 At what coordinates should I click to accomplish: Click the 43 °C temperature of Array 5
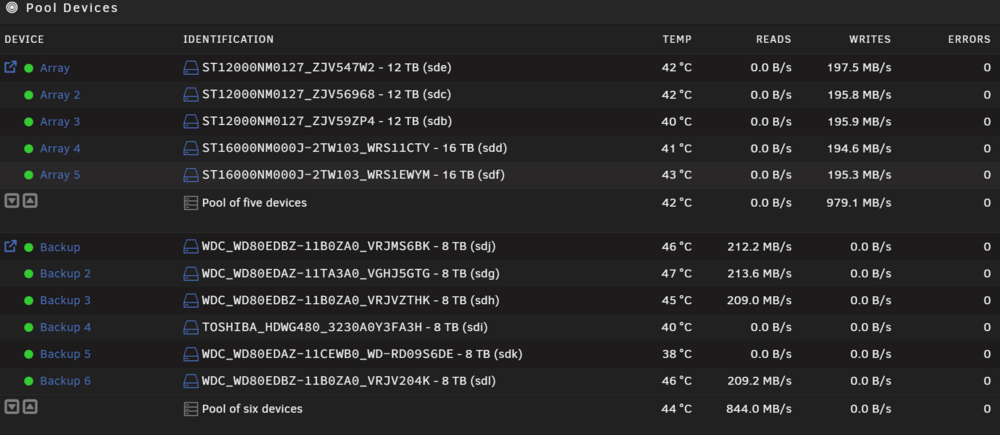677,174
